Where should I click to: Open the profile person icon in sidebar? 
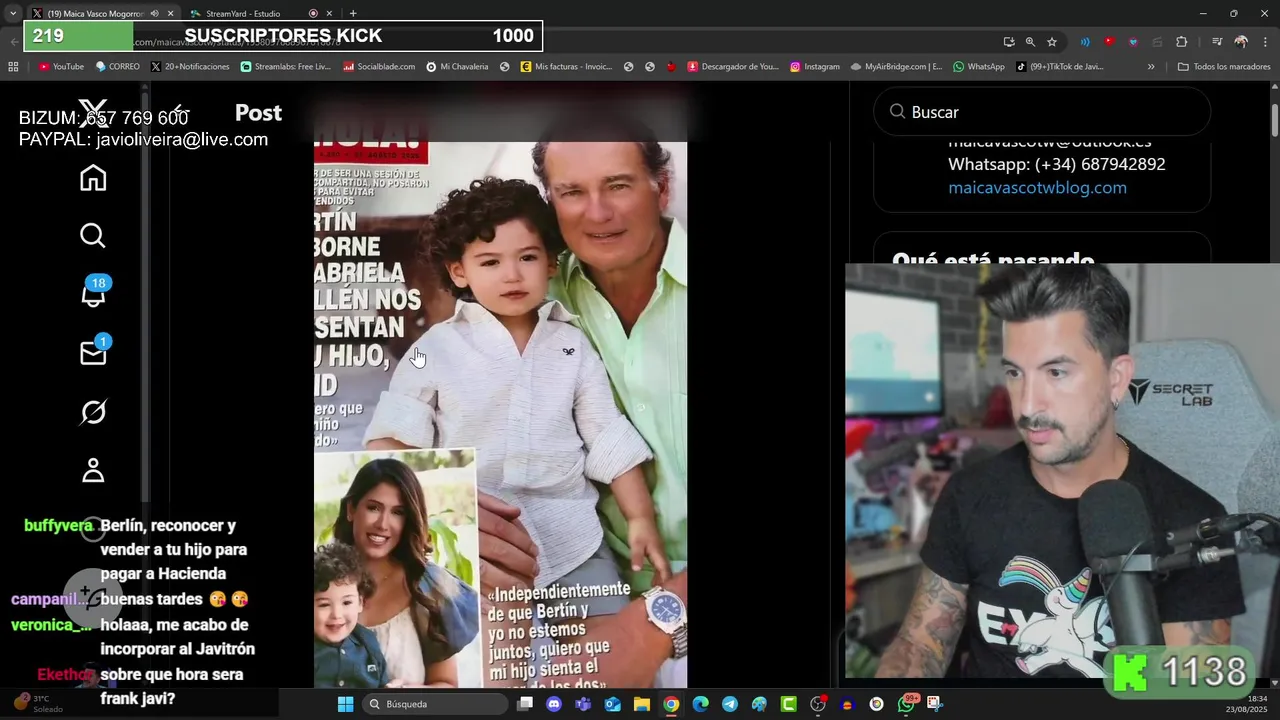point(93,470)
